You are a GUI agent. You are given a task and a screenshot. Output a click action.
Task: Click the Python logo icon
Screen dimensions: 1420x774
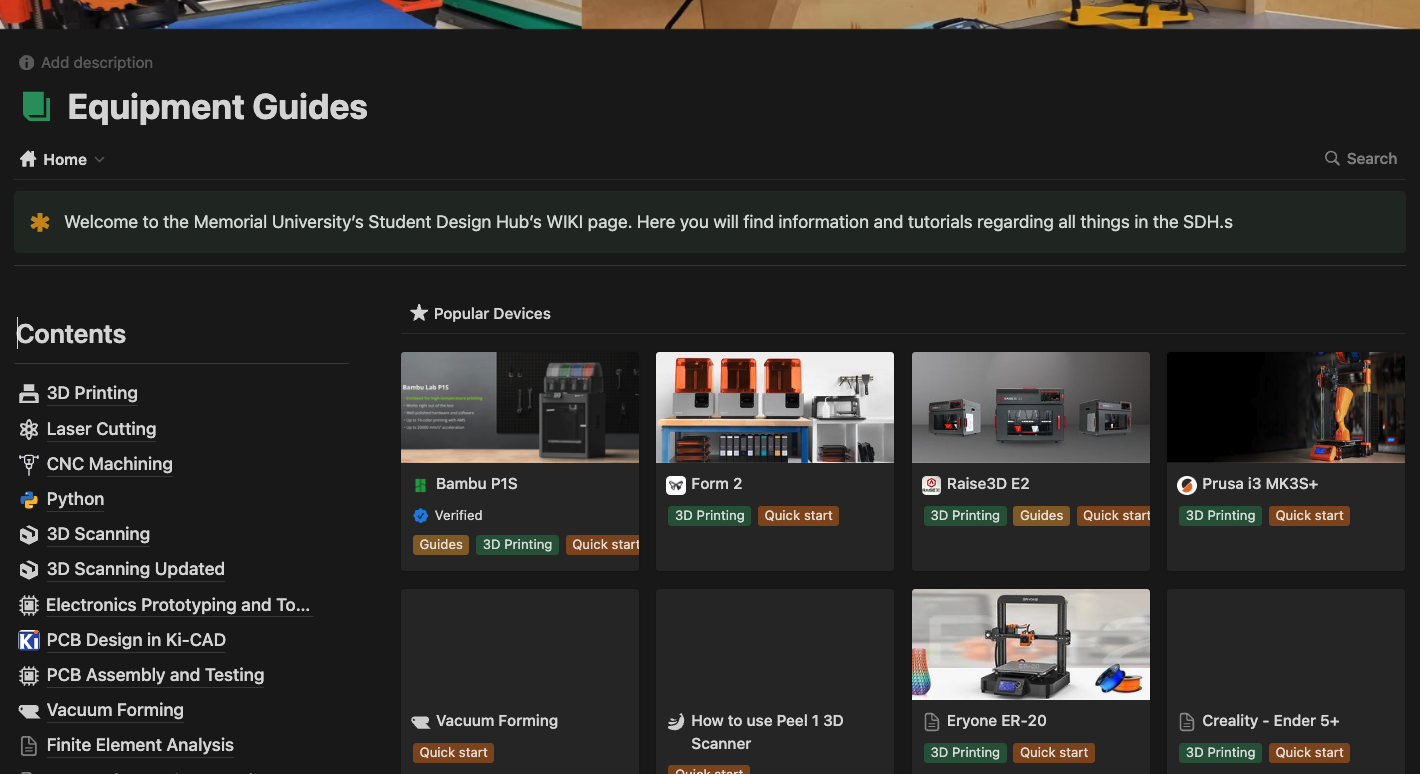click(29, 499)
